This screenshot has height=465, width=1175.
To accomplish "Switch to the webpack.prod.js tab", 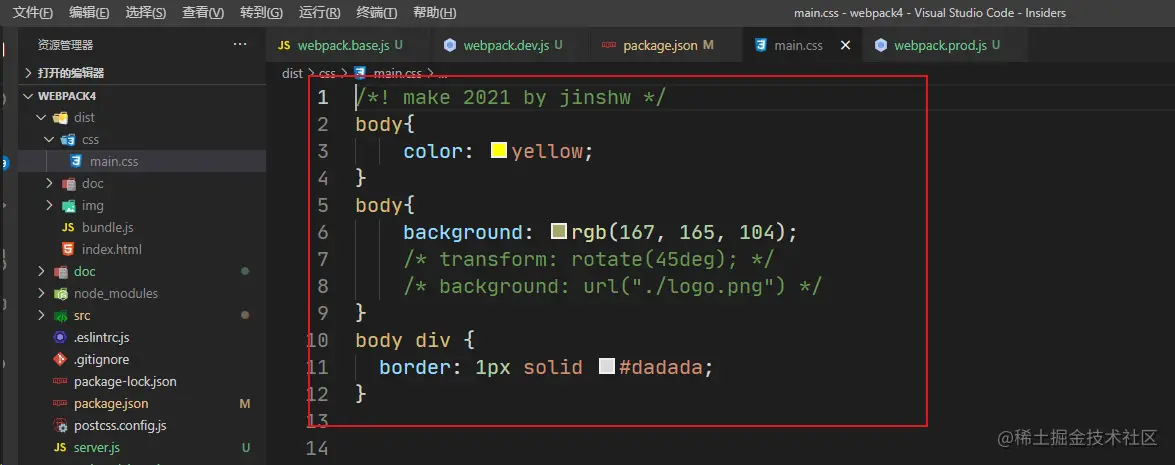I will click(x=946, y=46).
